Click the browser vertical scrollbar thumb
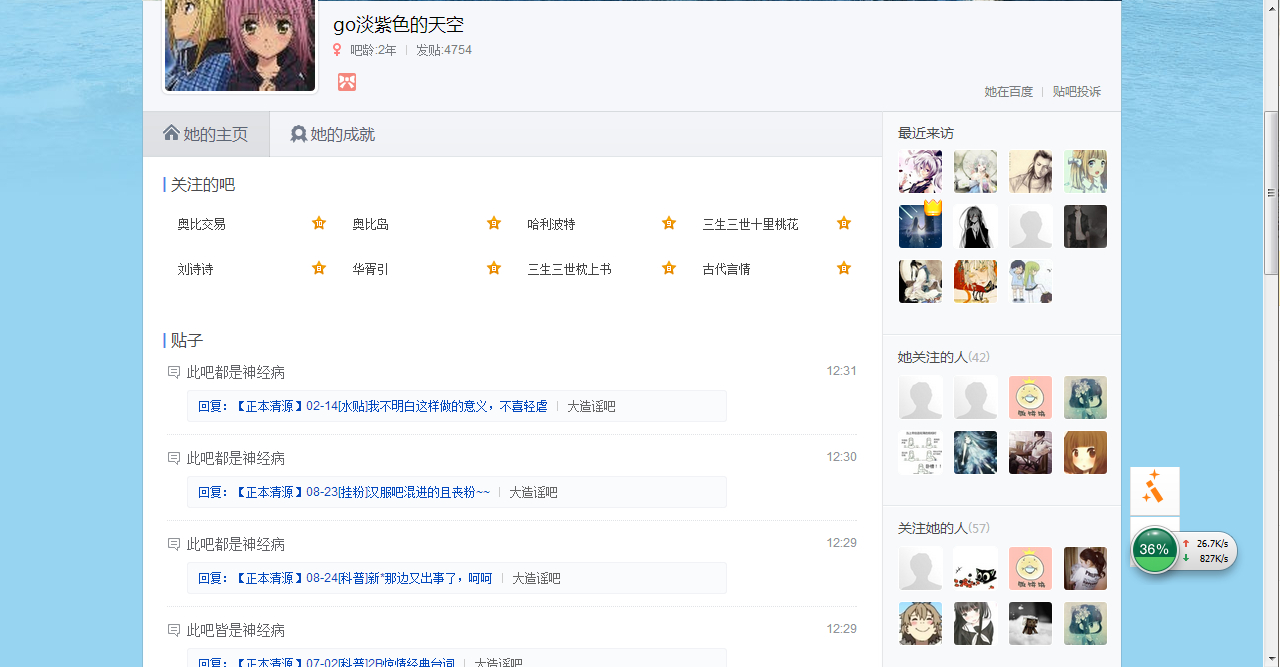This screenshot has height=667, width=1280. pos(1271,192)
